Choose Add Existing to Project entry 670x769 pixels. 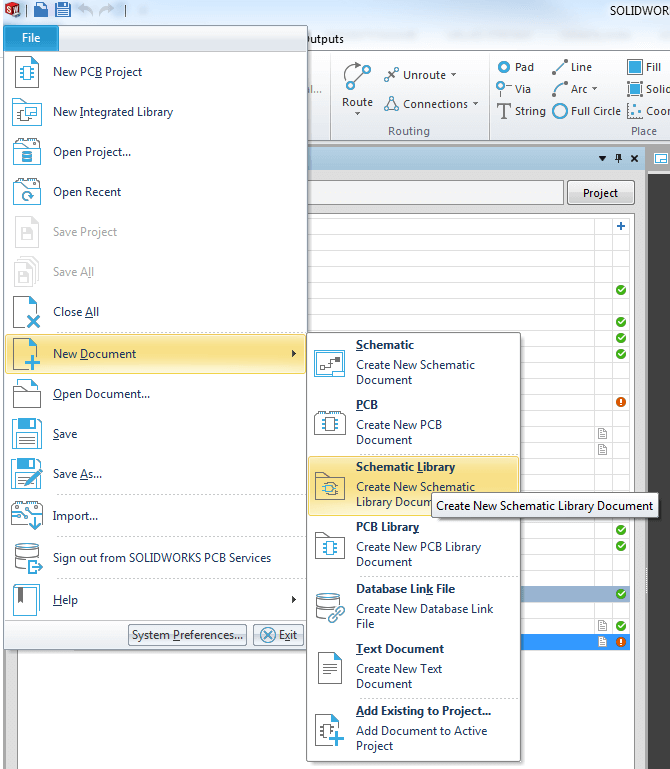(x=413, y=729)
